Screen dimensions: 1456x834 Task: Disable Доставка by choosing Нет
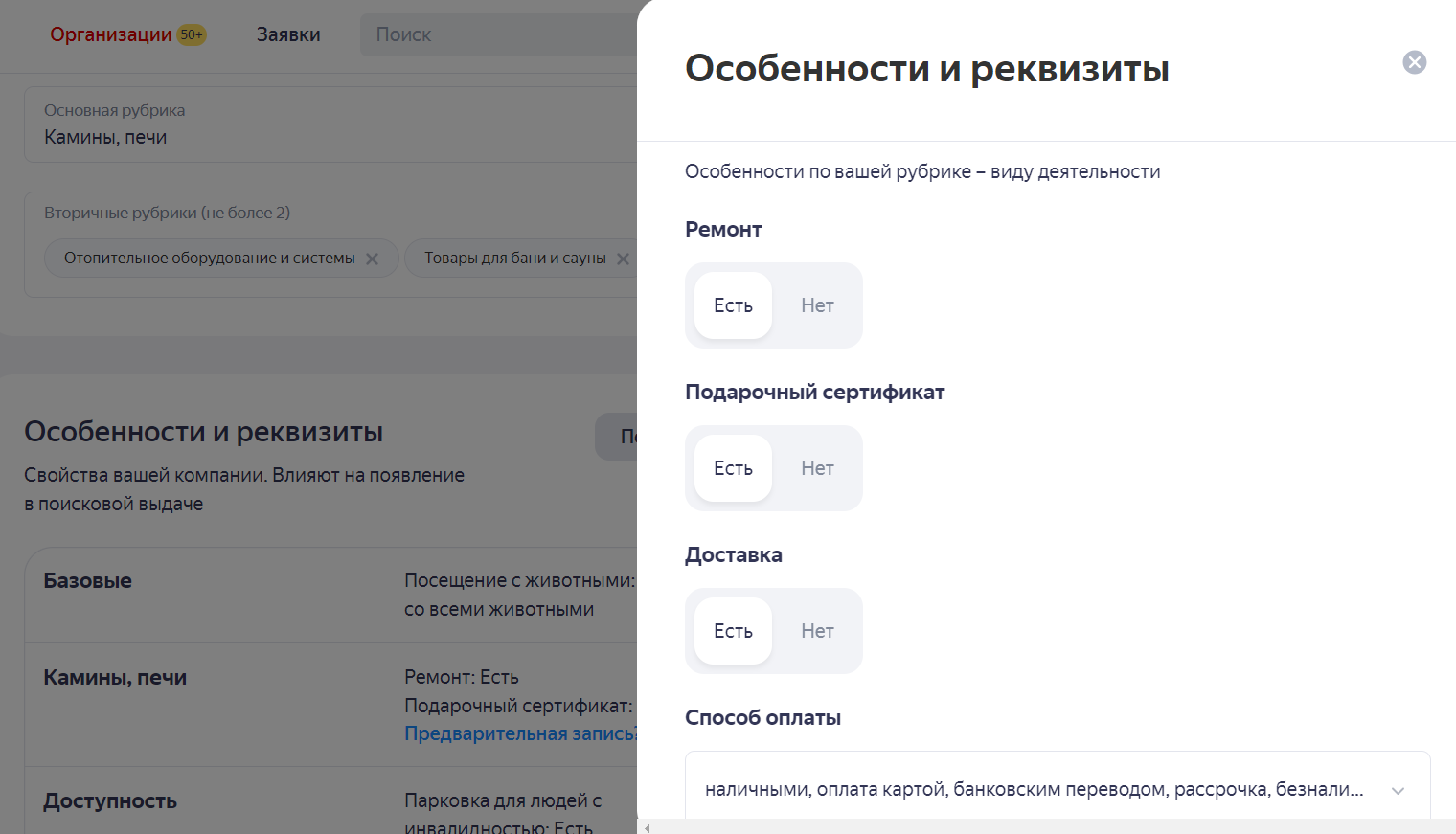[817, 631]
